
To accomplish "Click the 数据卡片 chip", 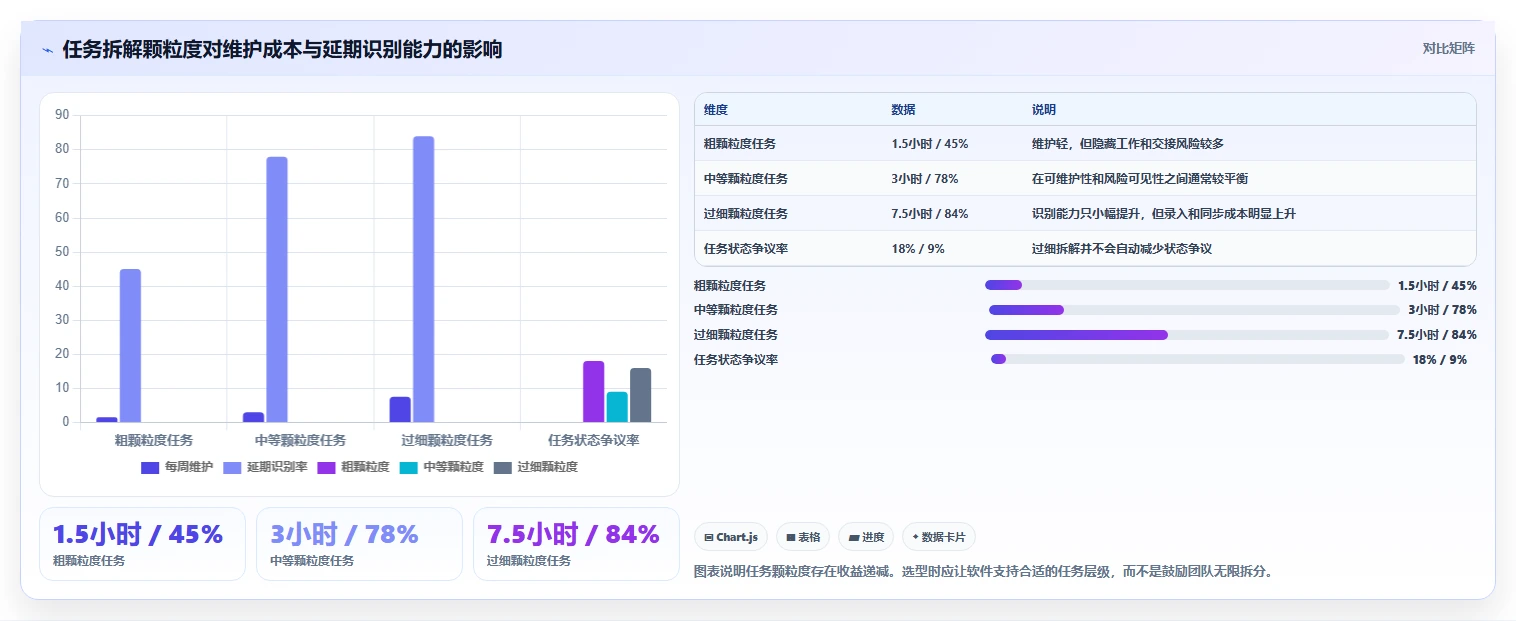I will 939,537.
